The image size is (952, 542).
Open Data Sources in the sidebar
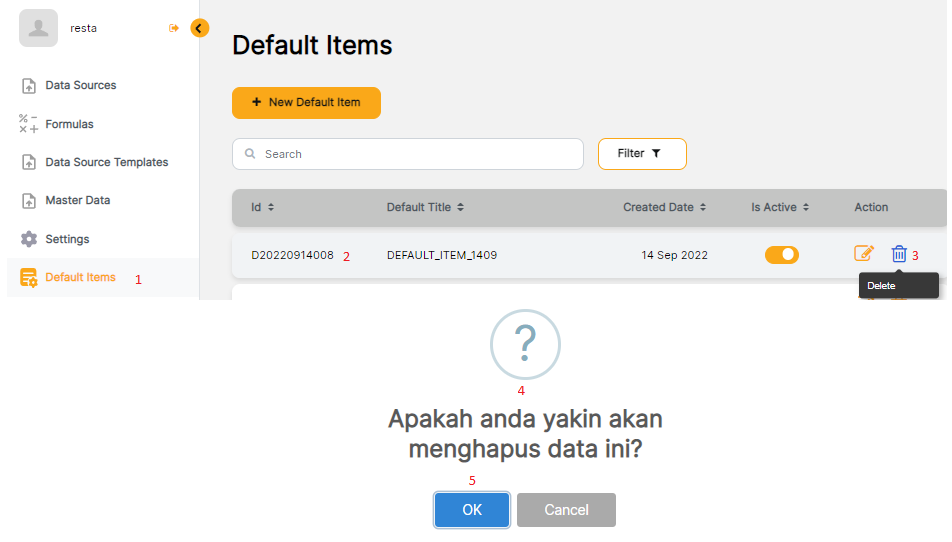(80, 85)
